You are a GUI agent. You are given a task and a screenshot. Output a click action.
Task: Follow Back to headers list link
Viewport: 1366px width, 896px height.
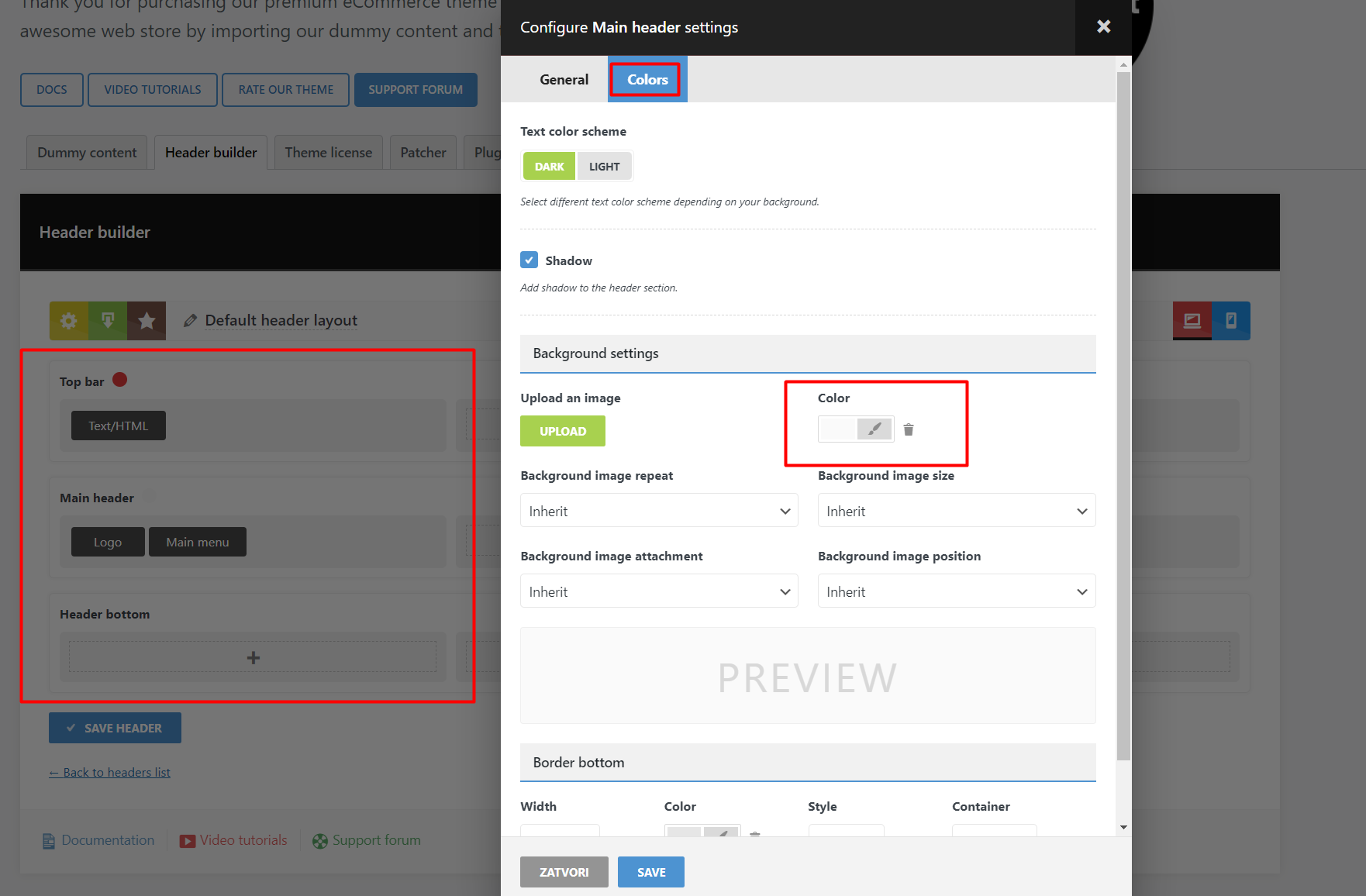click(x=109, y=772)
